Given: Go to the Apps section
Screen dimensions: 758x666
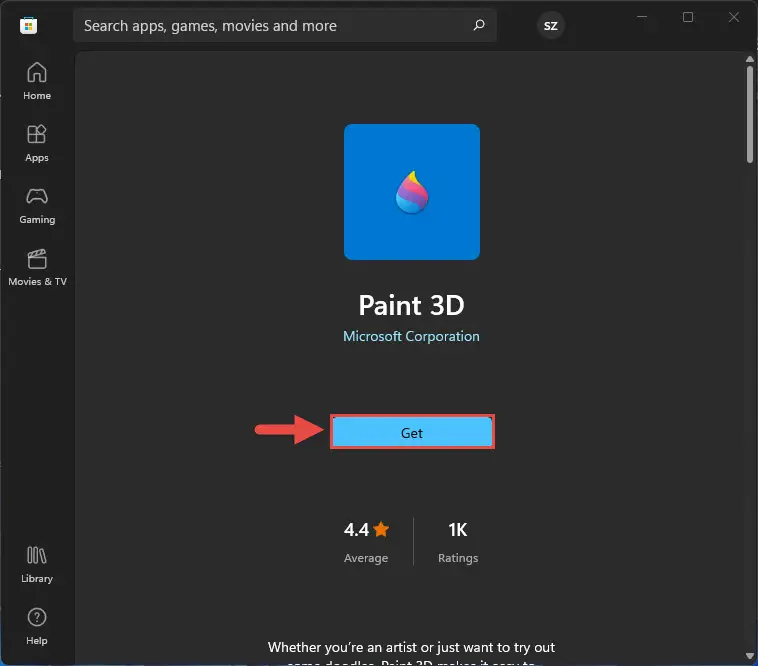Looking at the screenshot, I should coord(37,143).
